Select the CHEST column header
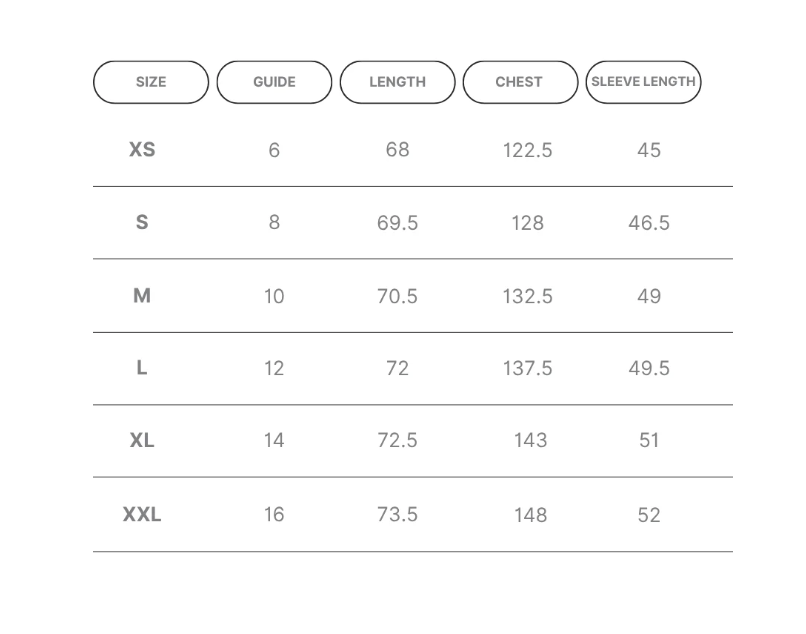806x634 pixels. [x=520, y=82]
